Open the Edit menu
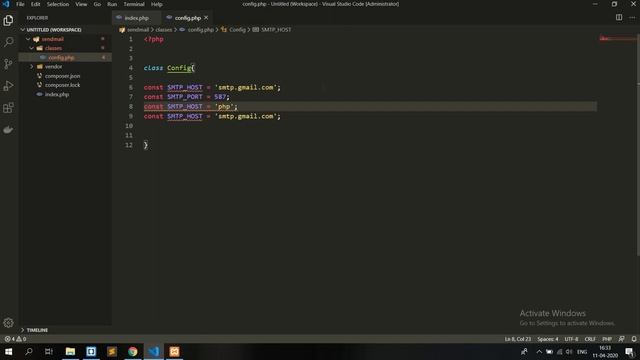Screen dimensions: 640x360 pos(36,4)
